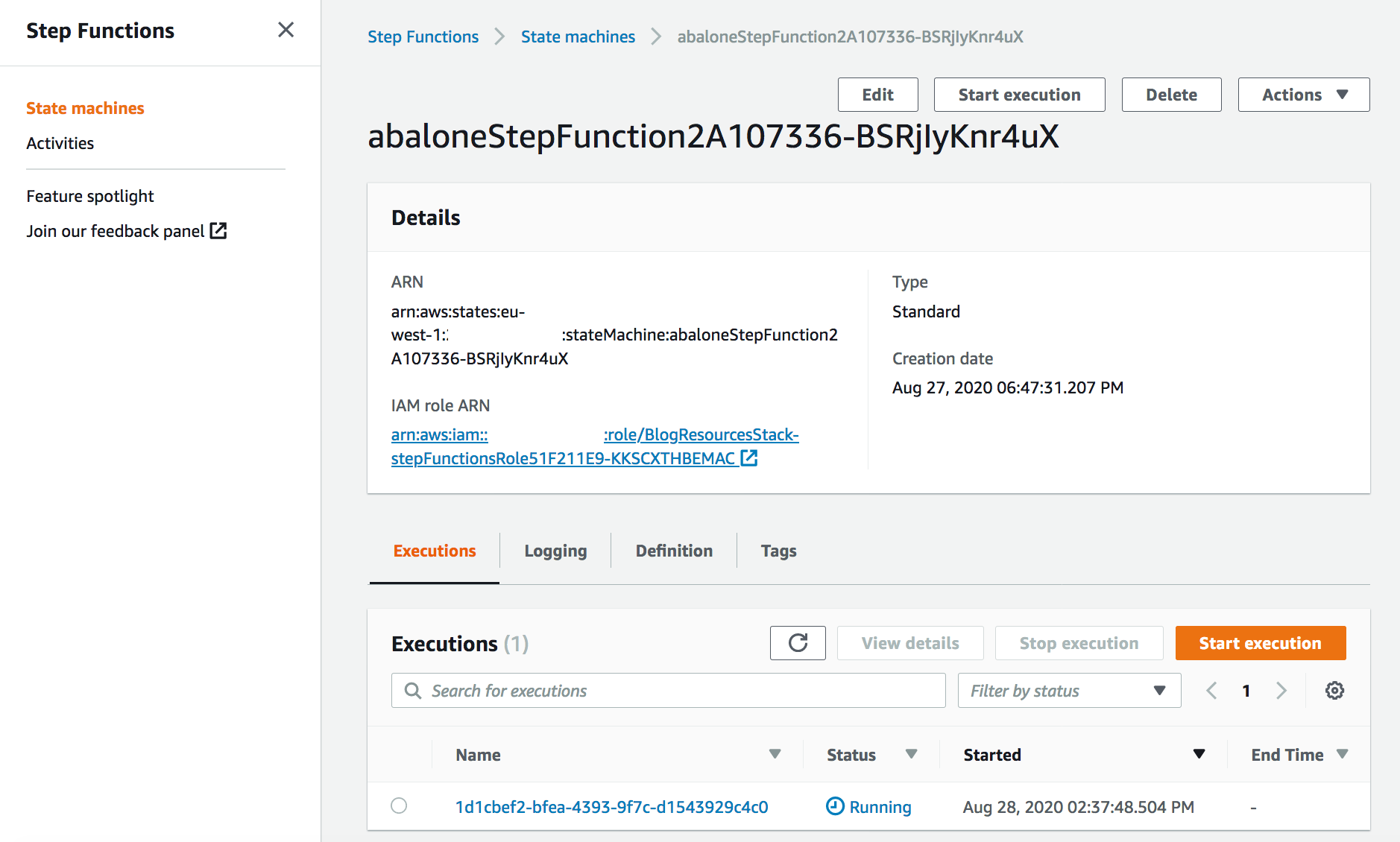Click external link icon next to feedback panel
The width and height of the screenshot is (1400, 842).
(x=218, y=231)
